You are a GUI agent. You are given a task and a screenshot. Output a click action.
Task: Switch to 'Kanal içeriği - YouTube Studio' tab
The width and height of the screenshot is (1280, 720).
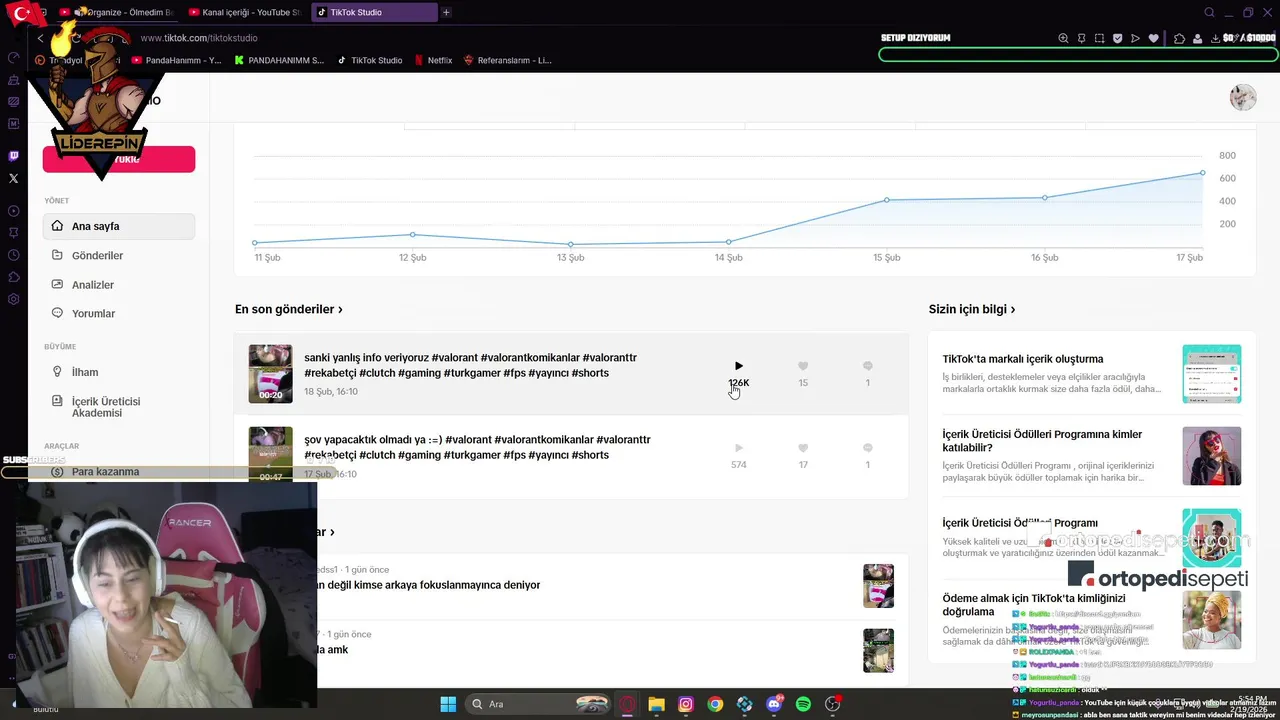[244, 12]
